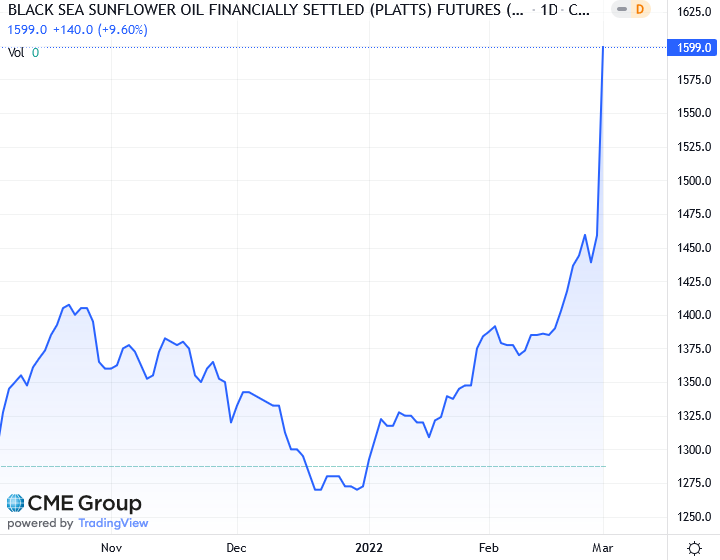Open the TradingView link
Viewport: 720px width, 560px height.
tap(113, 523)
